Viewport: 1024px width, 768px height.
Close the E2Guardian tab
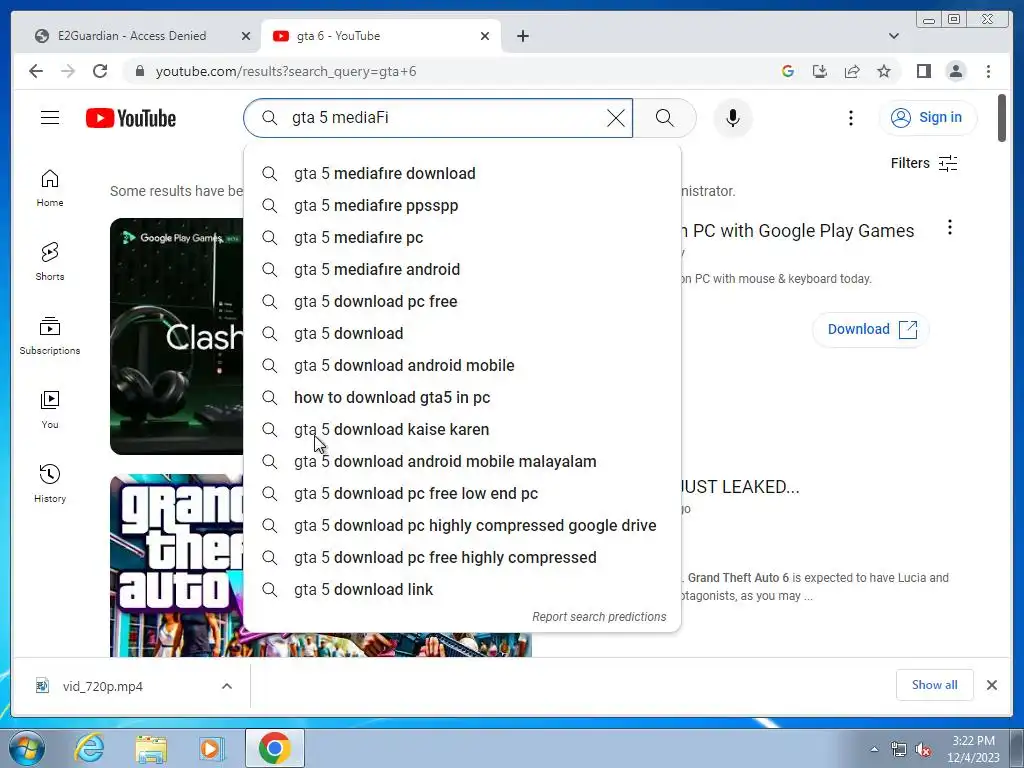click(x=246, y=36)
